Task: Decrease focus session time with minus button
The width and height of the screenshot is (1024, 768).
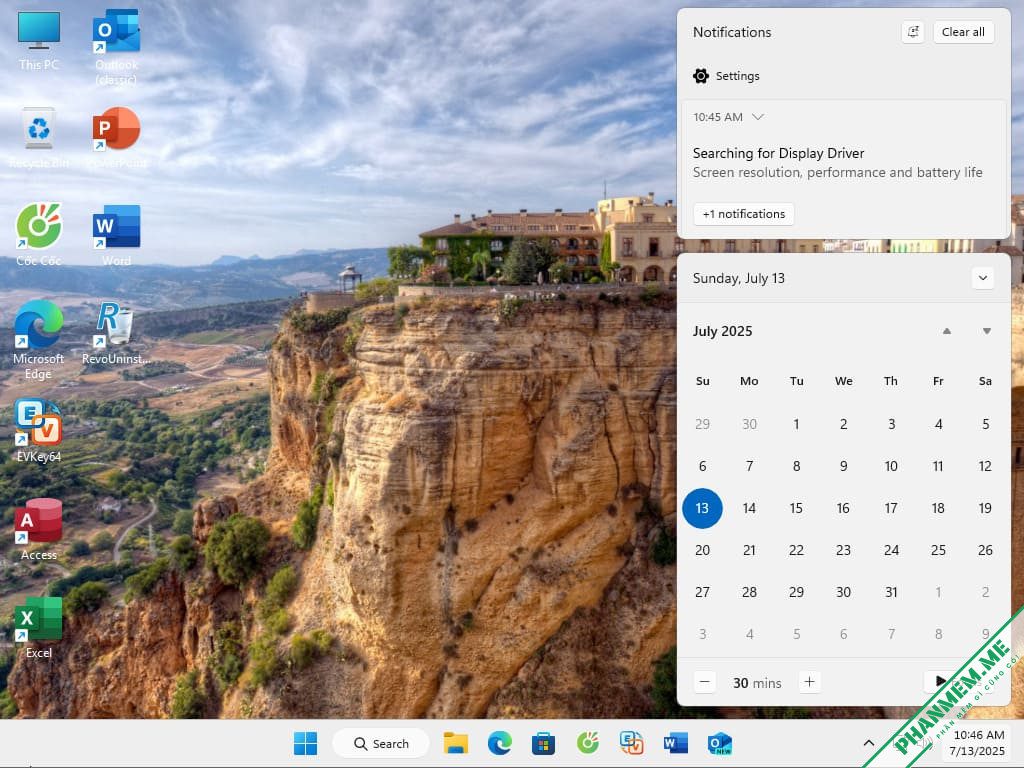Action: tap(705, 682)
